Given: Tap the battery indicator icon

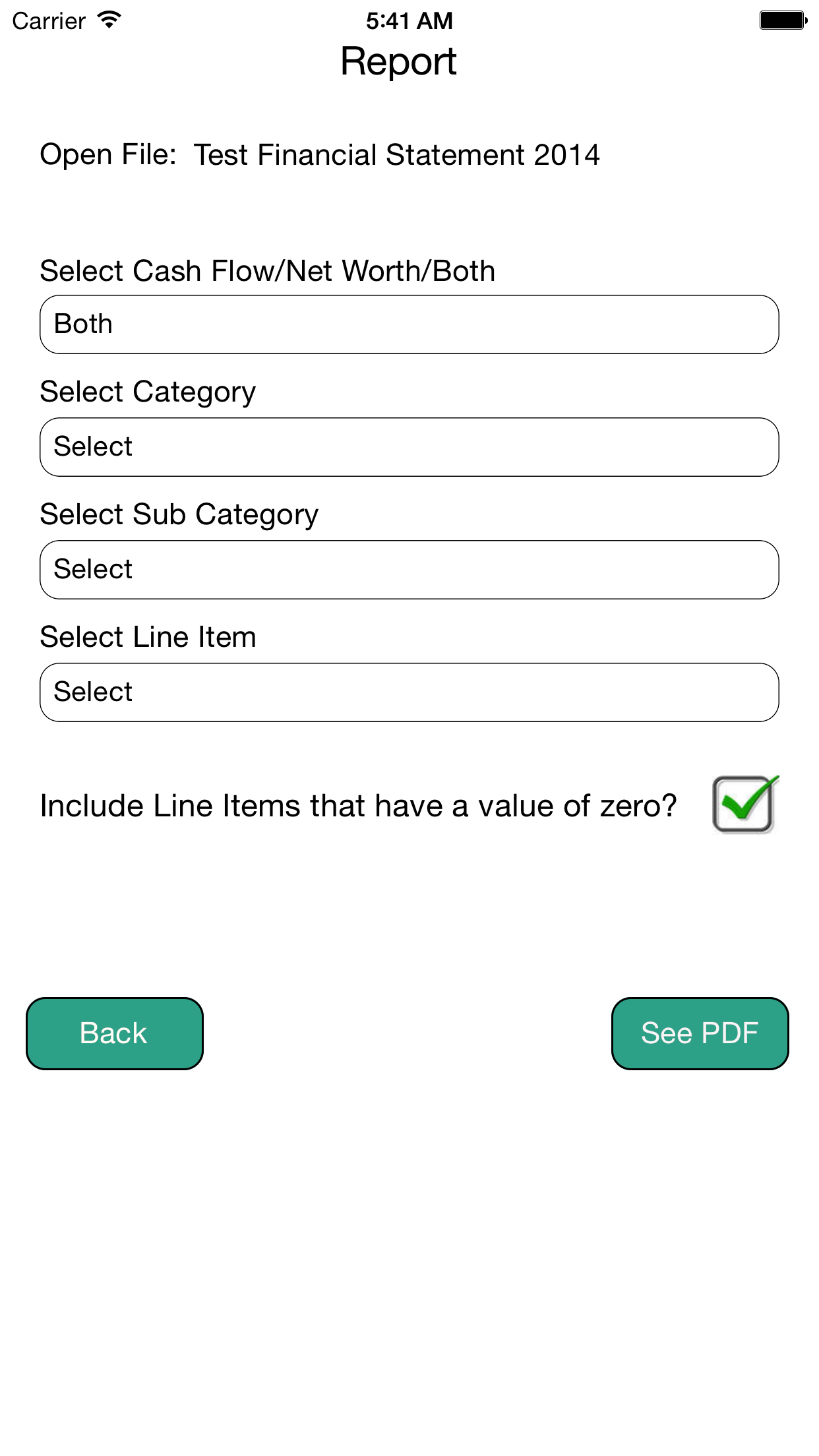Looking at the screenshot, I should point(781,20).
